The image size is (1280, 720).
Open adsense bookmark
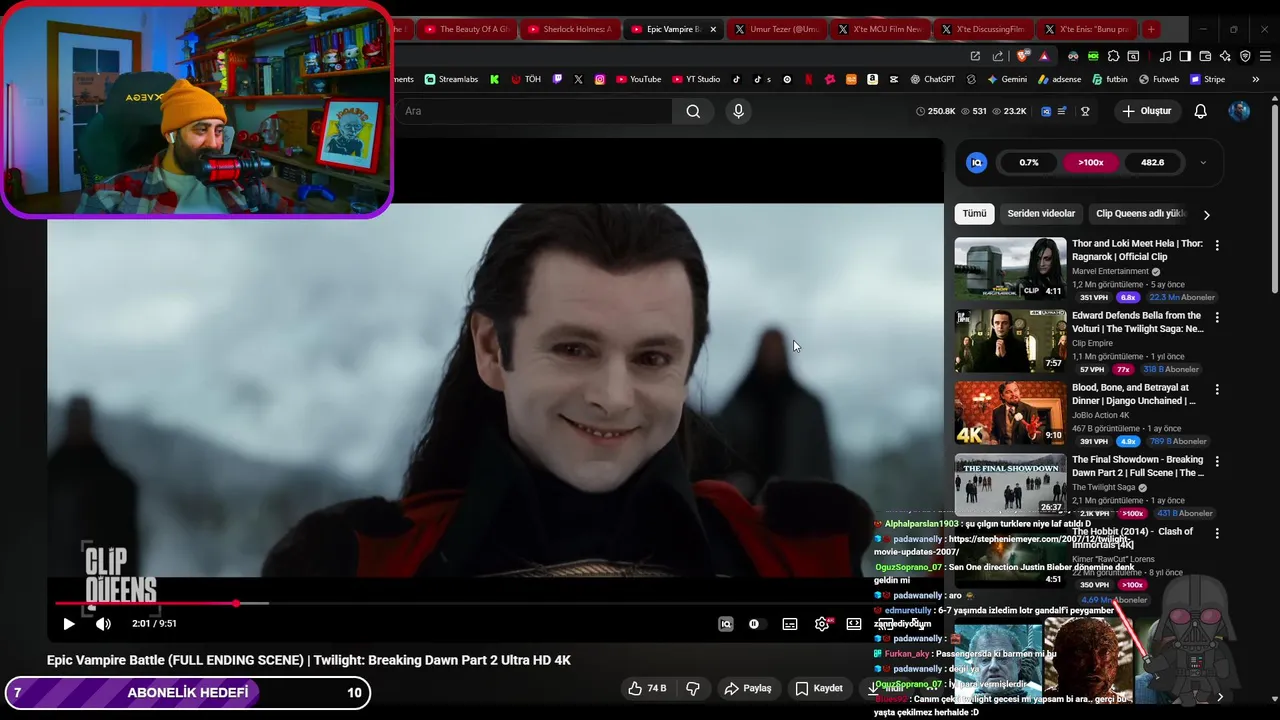click(x=1059, y=80)
